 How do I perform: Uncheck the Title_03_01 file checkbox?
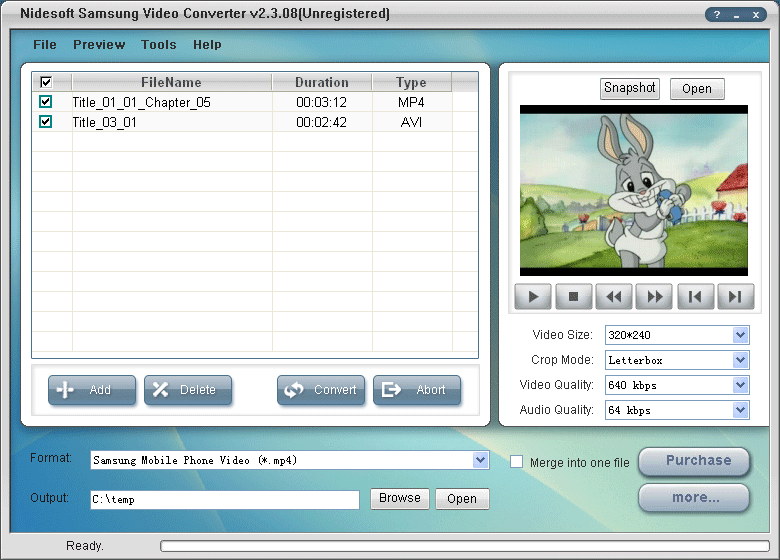point(45,122)
